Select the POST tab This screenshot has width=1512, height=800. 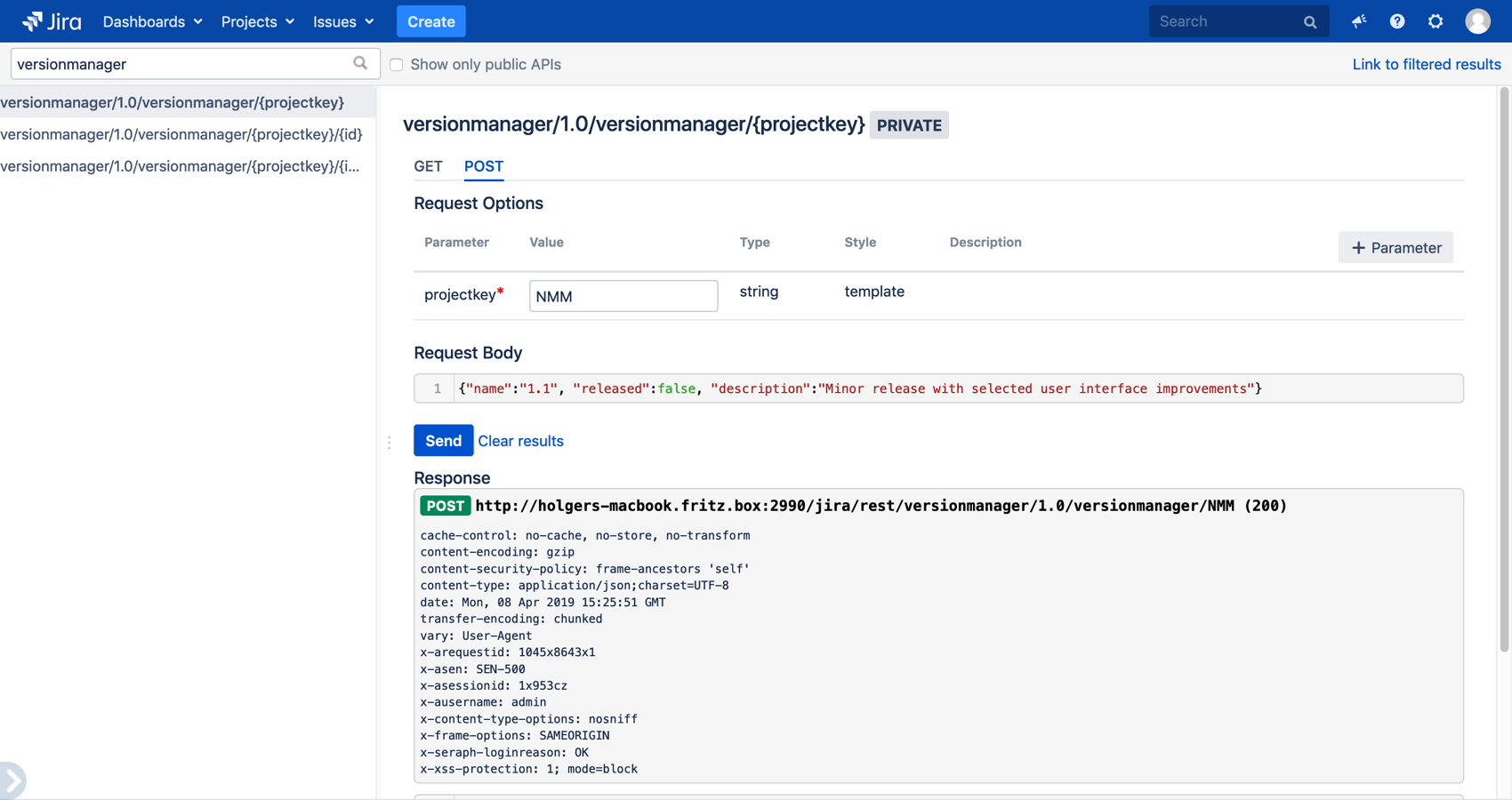484,166
